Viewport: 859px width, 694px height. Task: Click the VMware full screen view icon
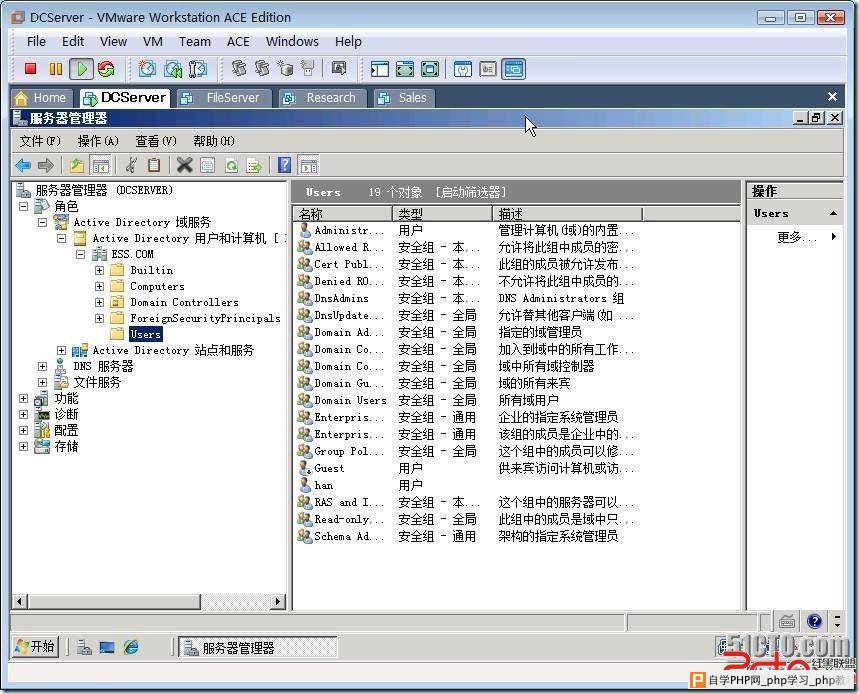point(405,68)
